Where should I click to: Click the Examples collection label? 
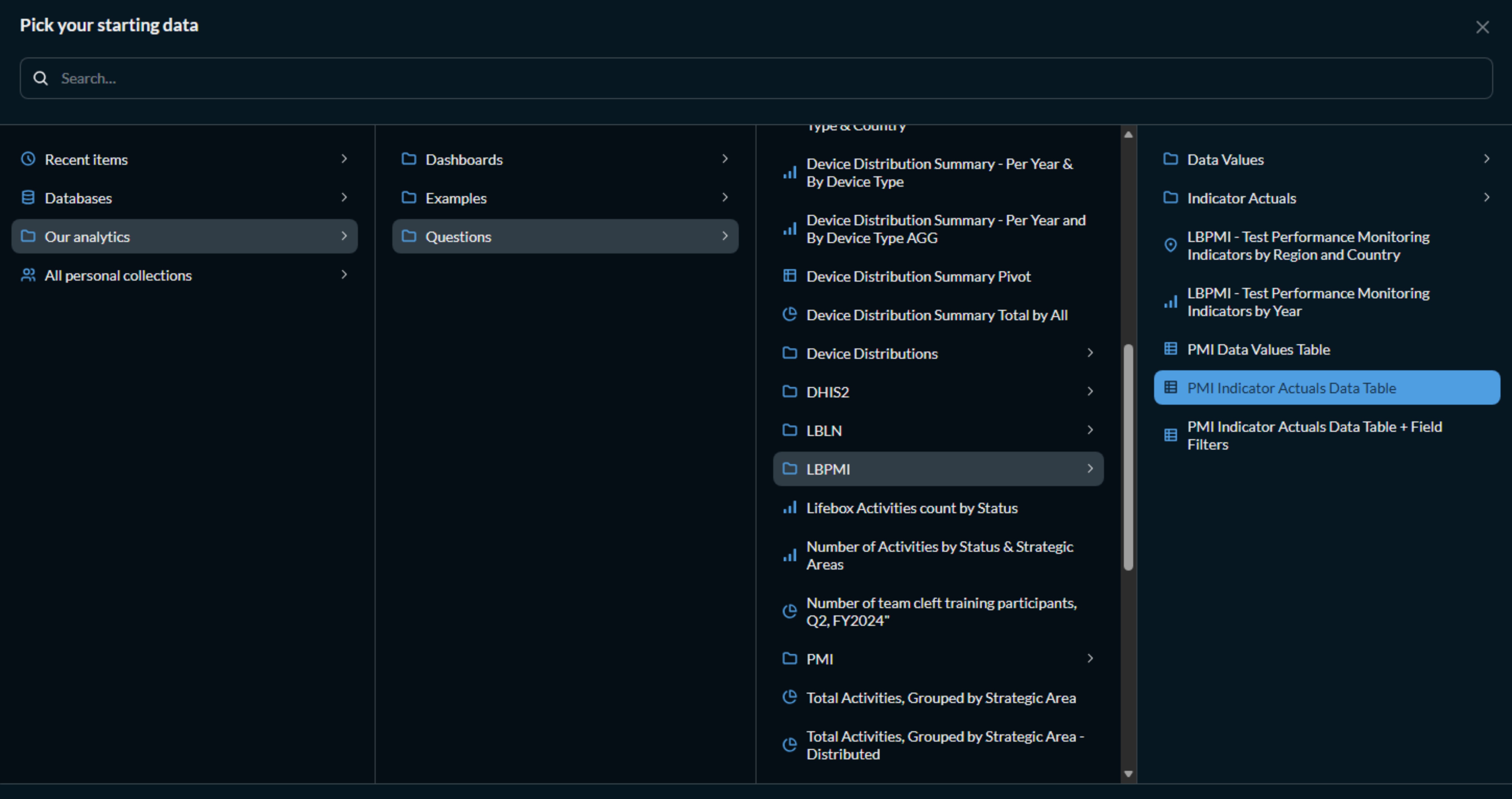coord(456,198)
